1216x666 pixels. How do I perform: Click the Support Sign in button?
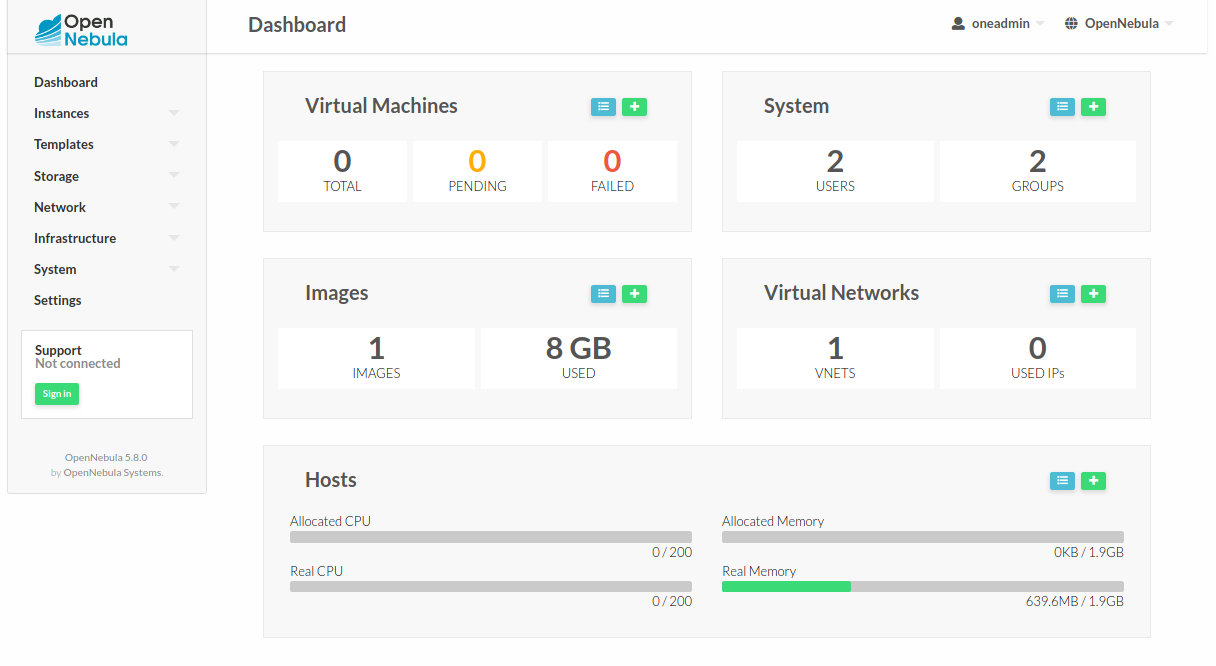click(x=57, y=394)
